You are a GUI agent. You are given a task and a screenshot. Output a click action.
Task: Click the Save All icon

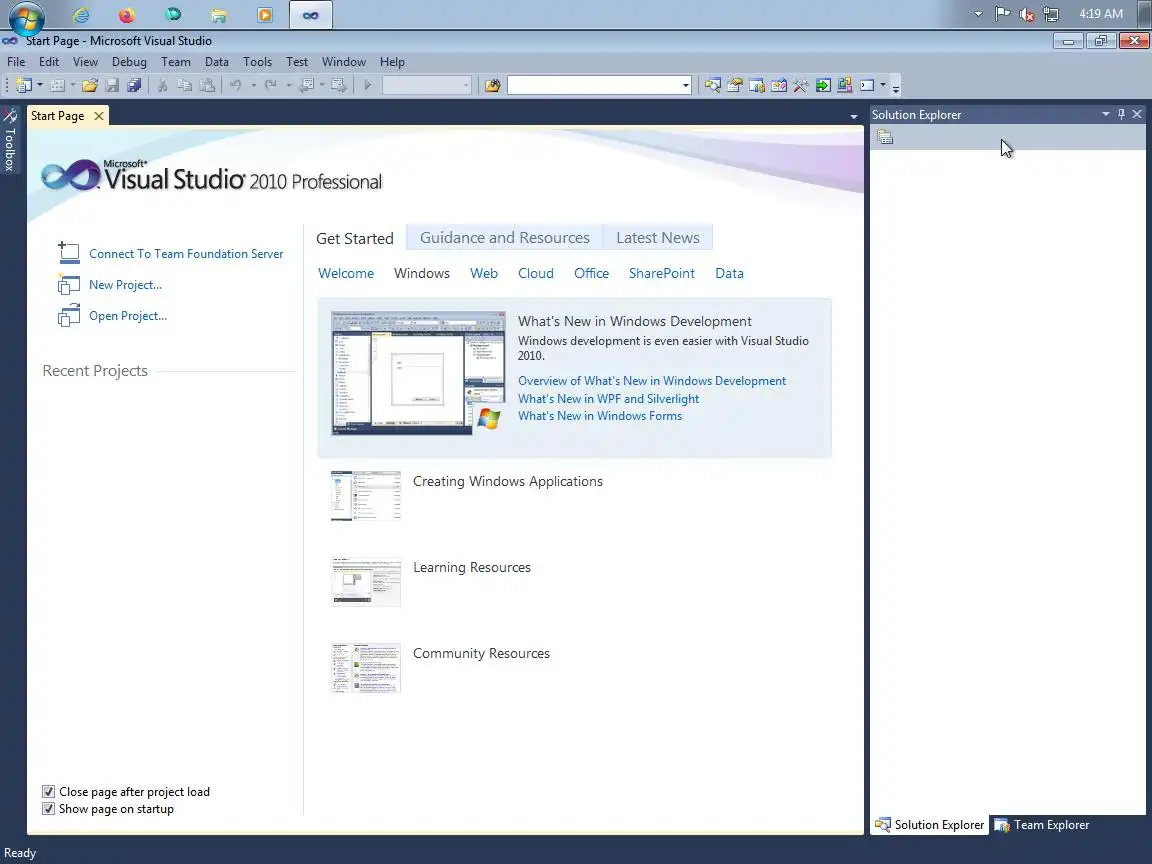pos(134,85)
